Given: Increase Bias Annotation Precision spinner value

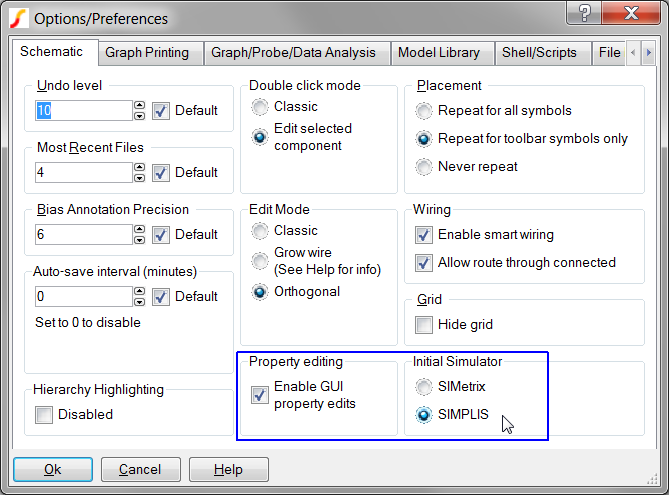Looking at the screenshot, I should pos(139,229).
